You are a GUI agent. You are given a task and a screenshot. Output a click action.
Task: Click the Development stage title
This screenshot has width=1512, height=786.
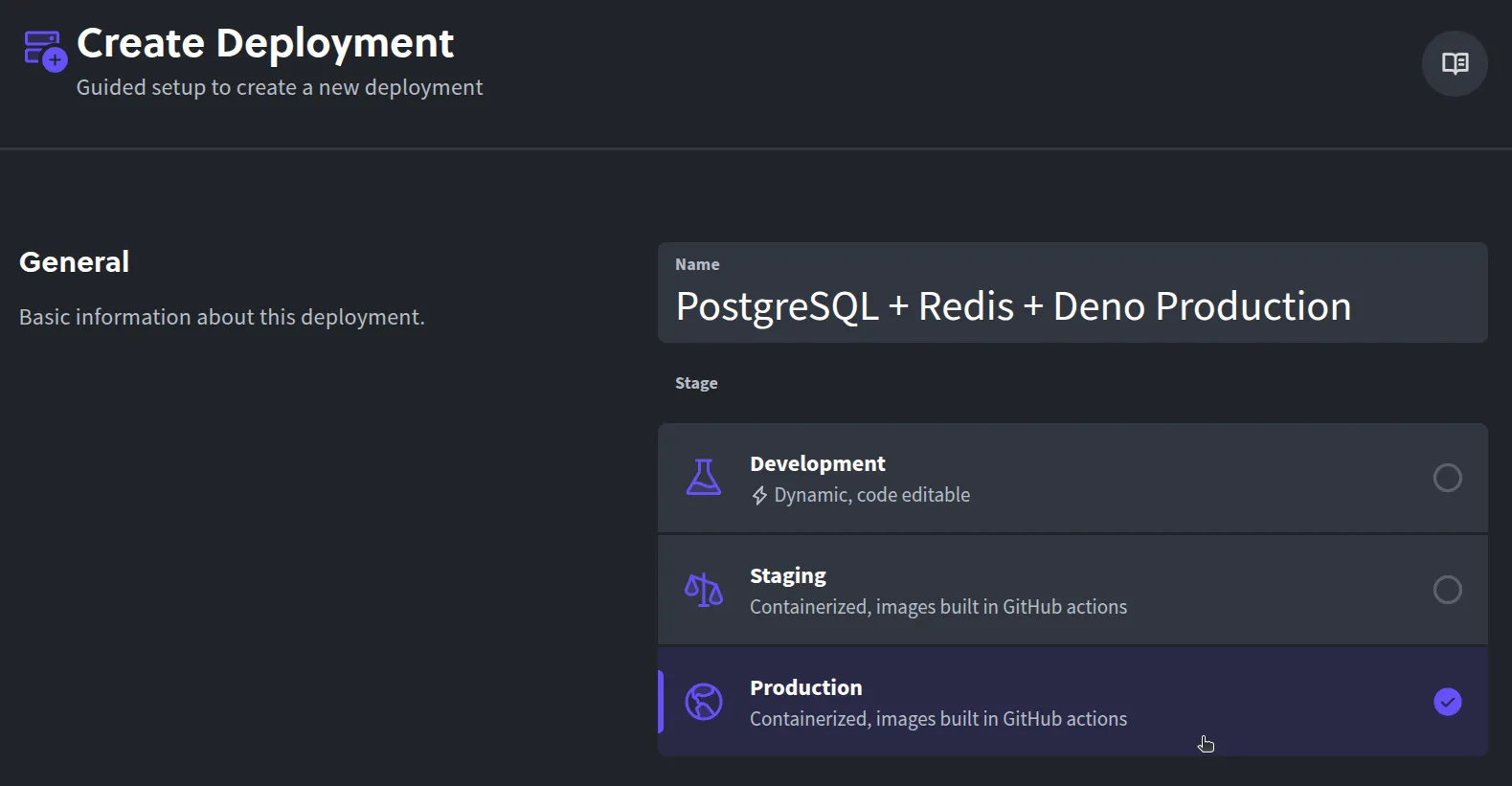pos(817,464)
